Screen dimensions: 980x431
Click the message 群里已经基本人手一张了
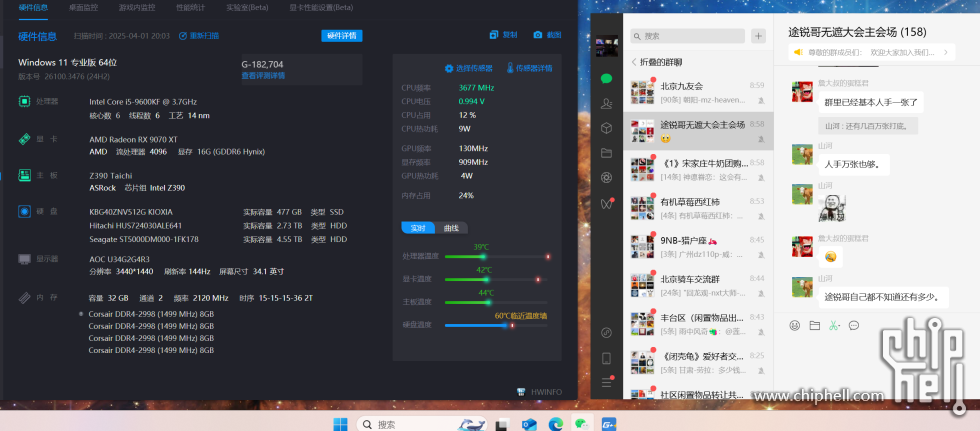click(x=871, y=102)
